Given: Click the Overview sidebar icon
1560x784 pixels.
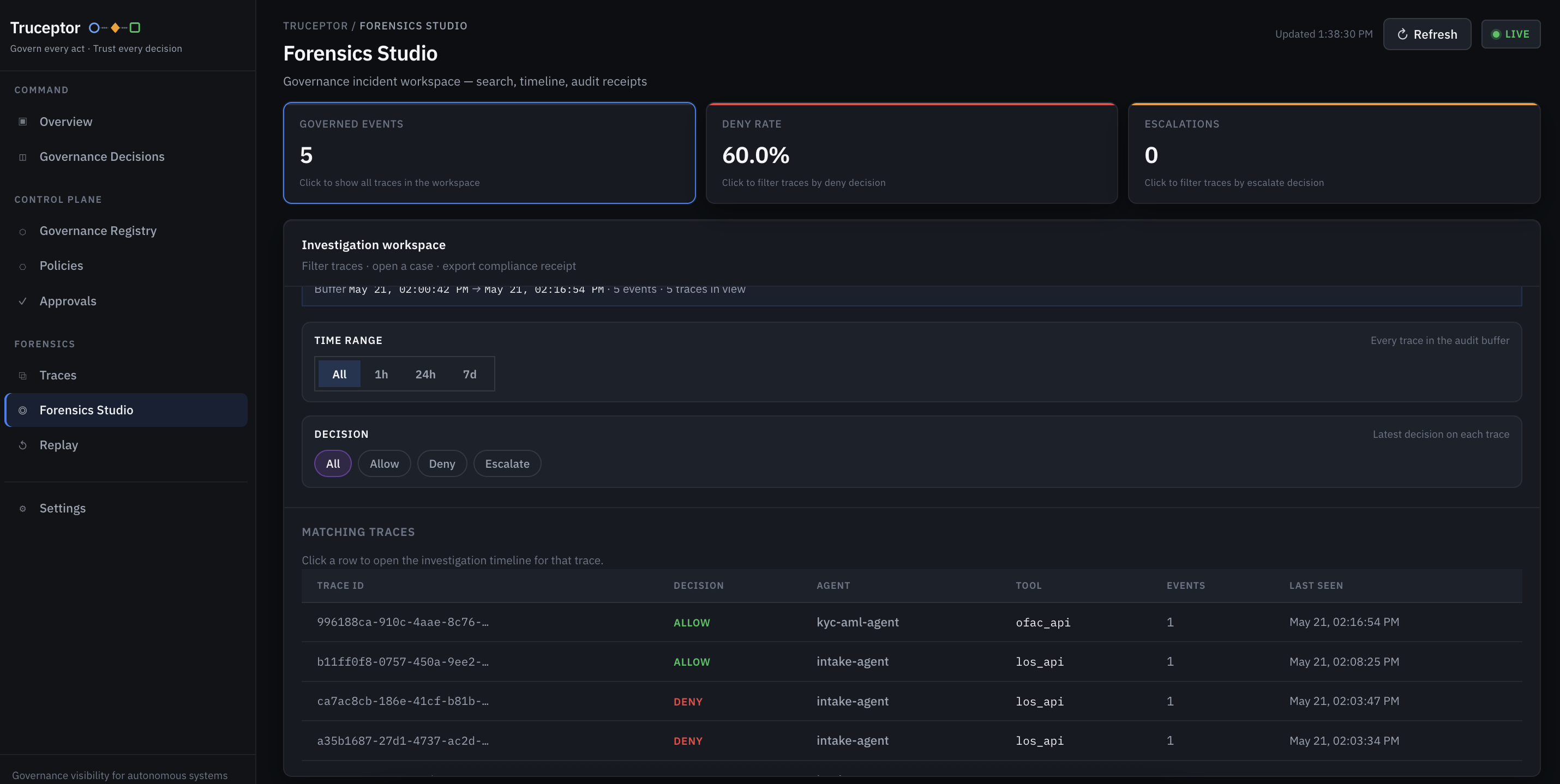Looking at the screenshot, I should click(x=22, y=122).
